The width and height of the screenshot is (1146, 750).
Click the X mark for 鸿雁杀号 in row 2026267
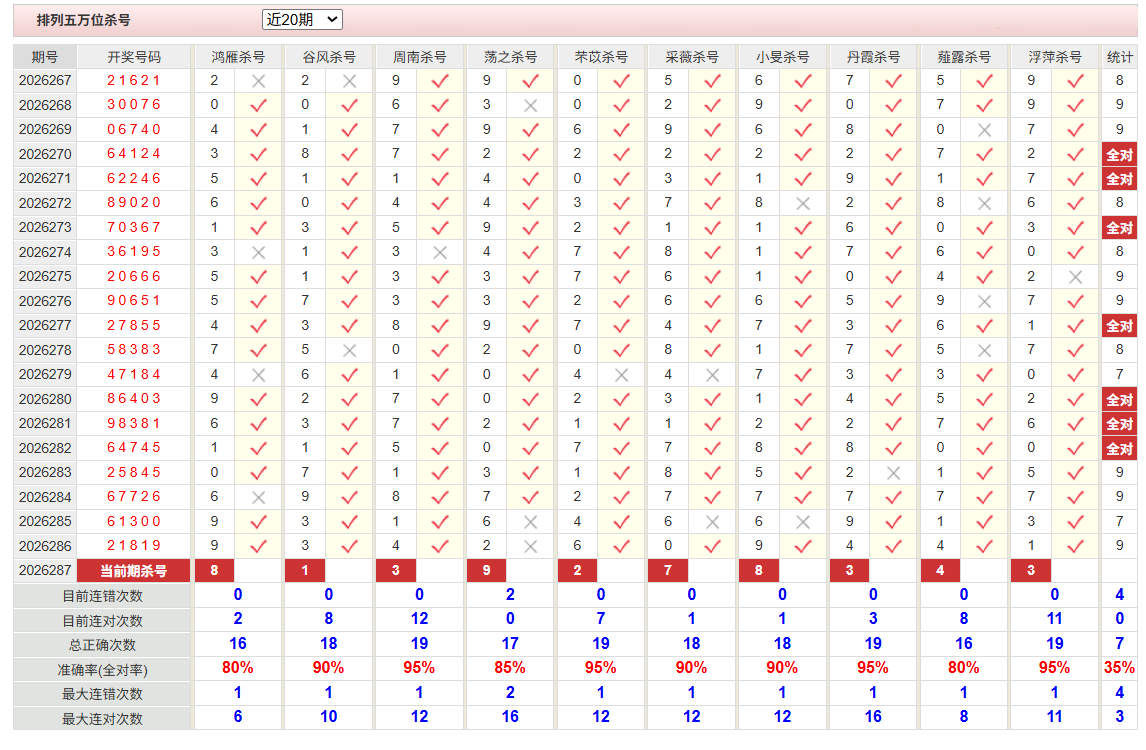pyautogui.click(x=258, y=81)
